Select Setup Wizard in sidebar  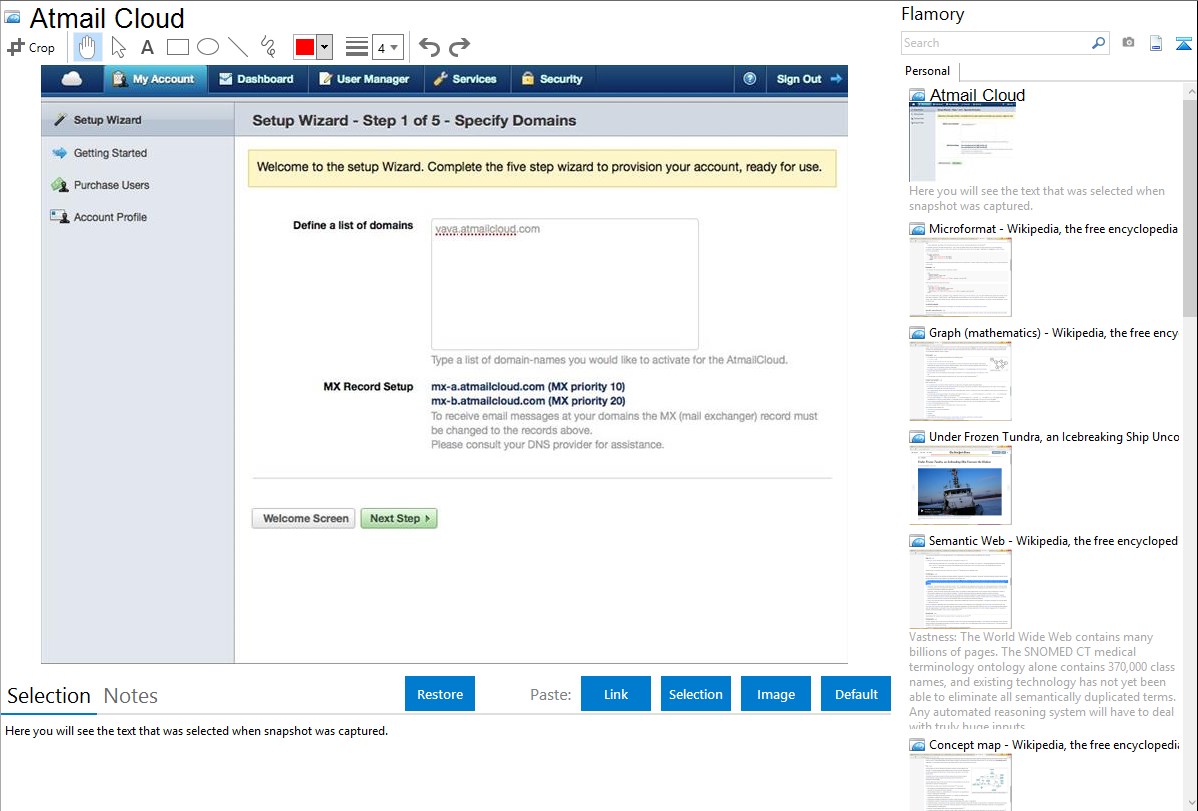pos(138,120)
